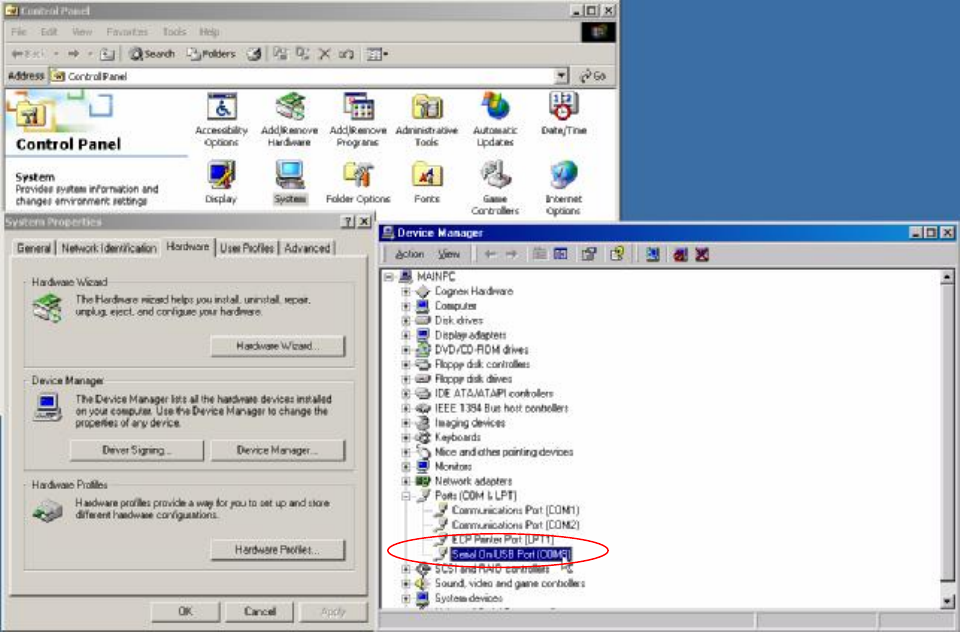Click the Go button beside address bar
Screen dimensions: 960x632
[x=593, y=76]
